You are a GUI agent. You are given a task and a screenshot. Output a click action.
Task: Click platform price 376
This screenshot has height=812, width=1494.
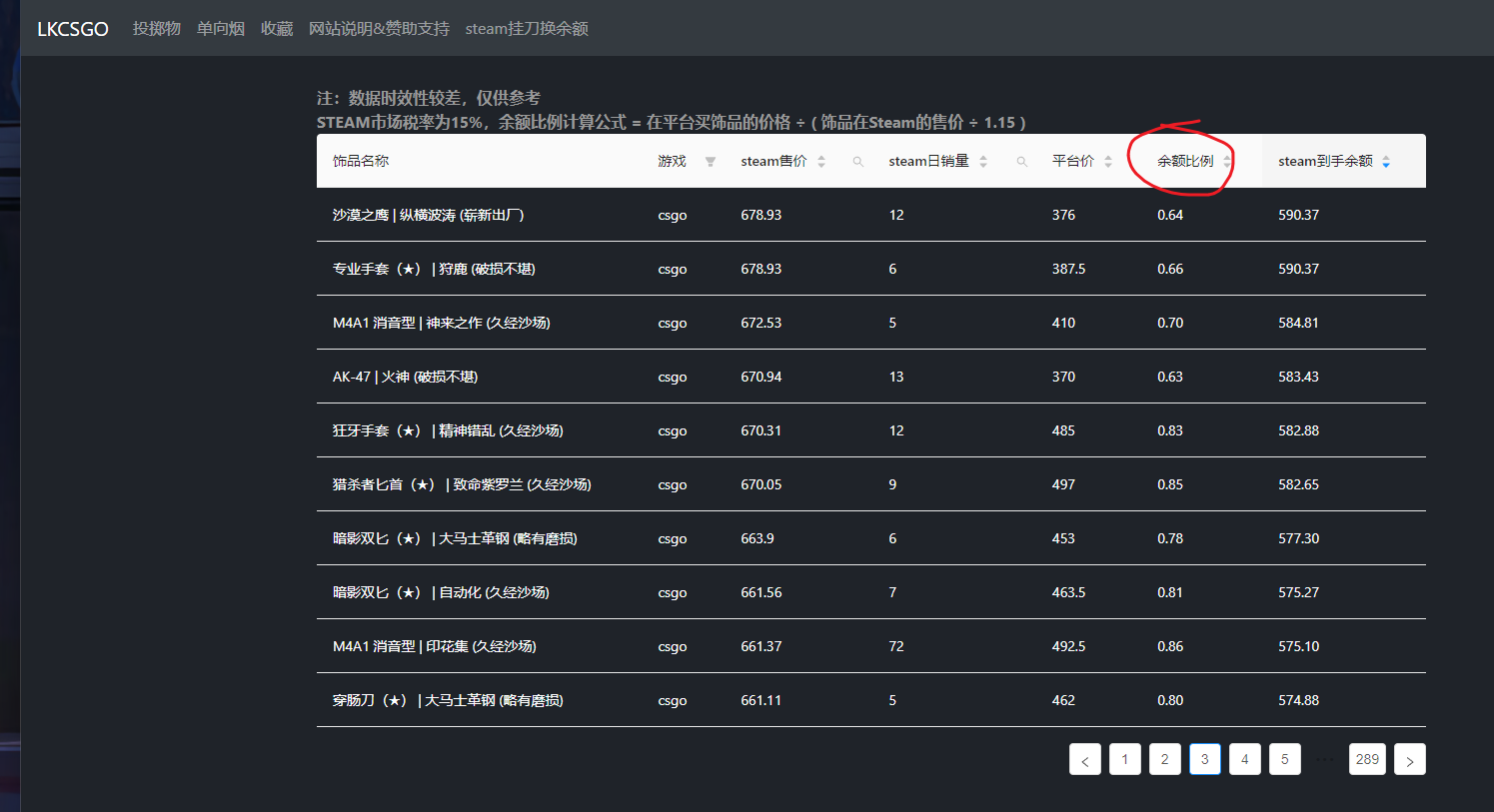pyautogui.click(x=1063, y=215)
